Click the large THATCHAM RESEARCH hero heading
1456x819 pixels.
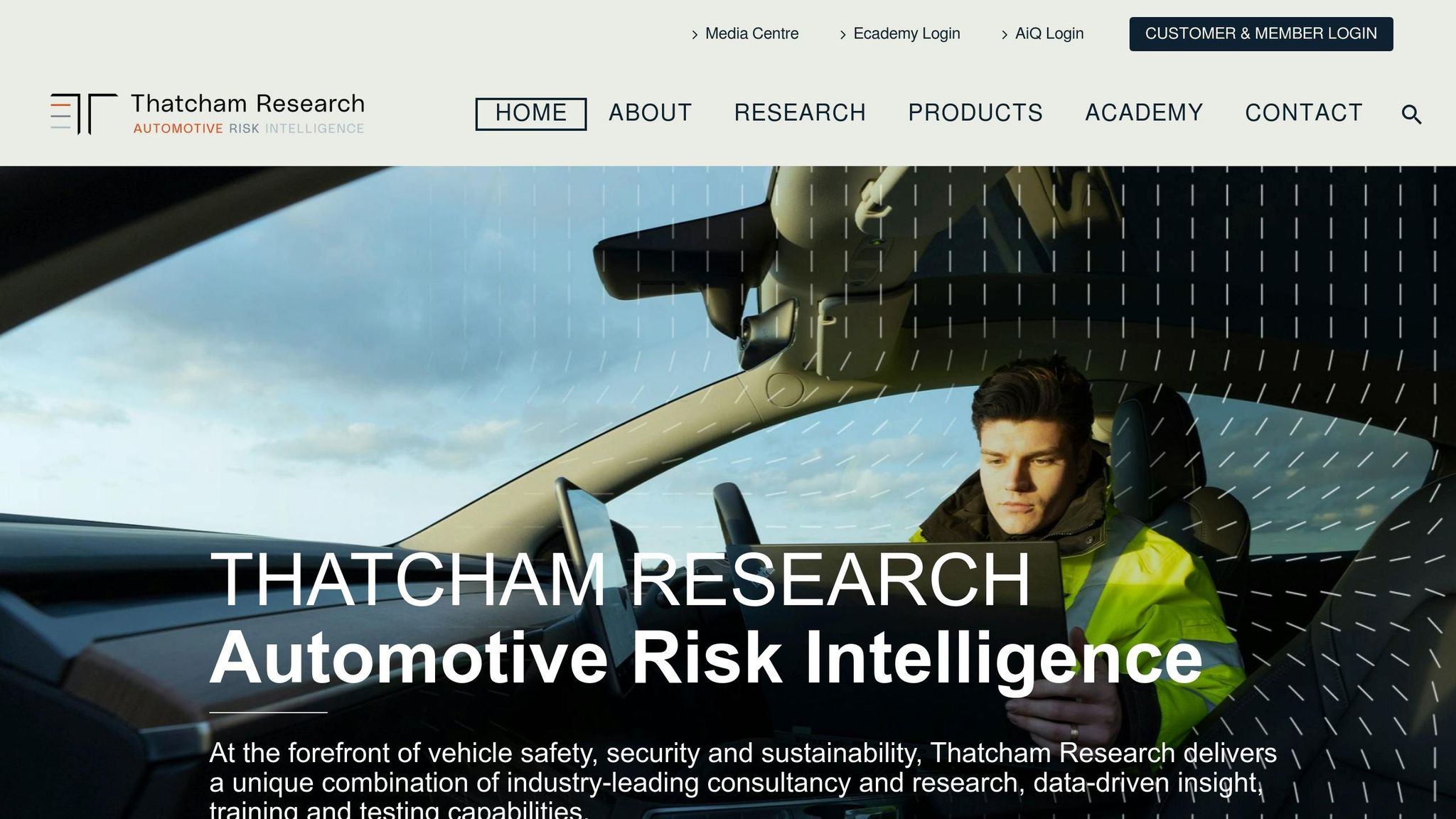click(x=620, y=579)
